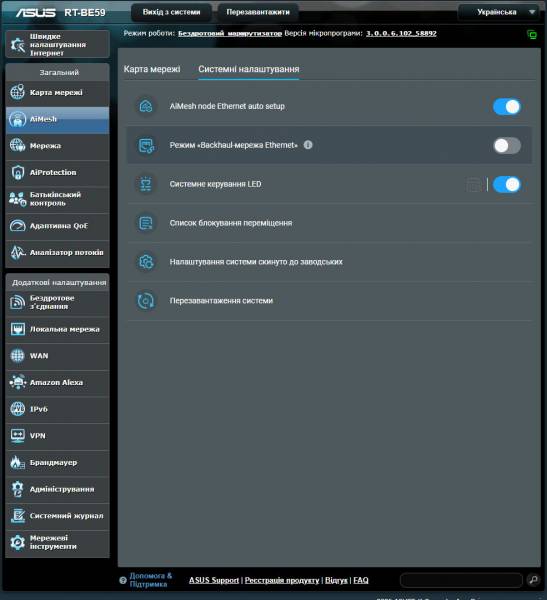
Task: Click the AiMesh node Ethernet auto setup label
Action: 227,106
